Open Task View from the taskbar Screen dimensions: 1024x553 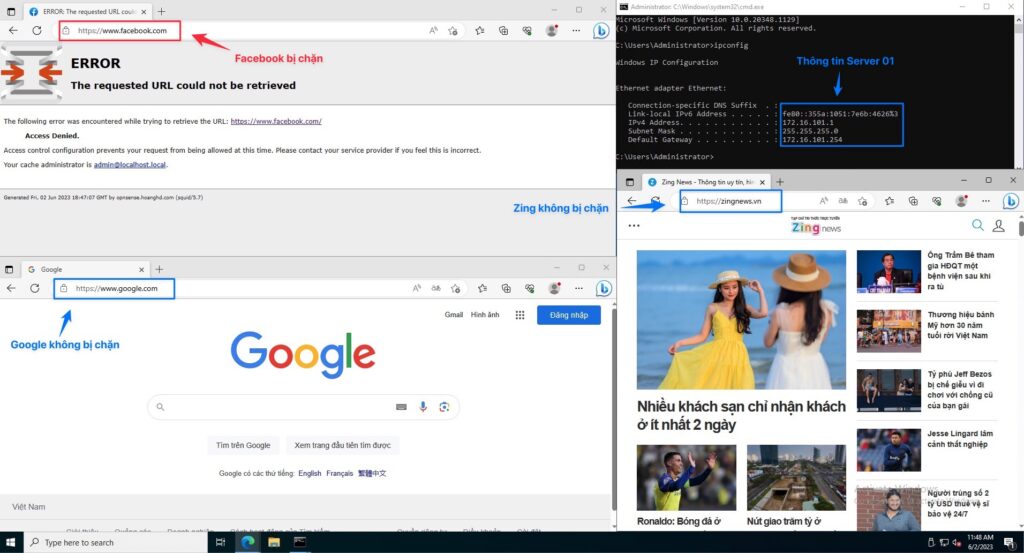[x=221, y=542]
